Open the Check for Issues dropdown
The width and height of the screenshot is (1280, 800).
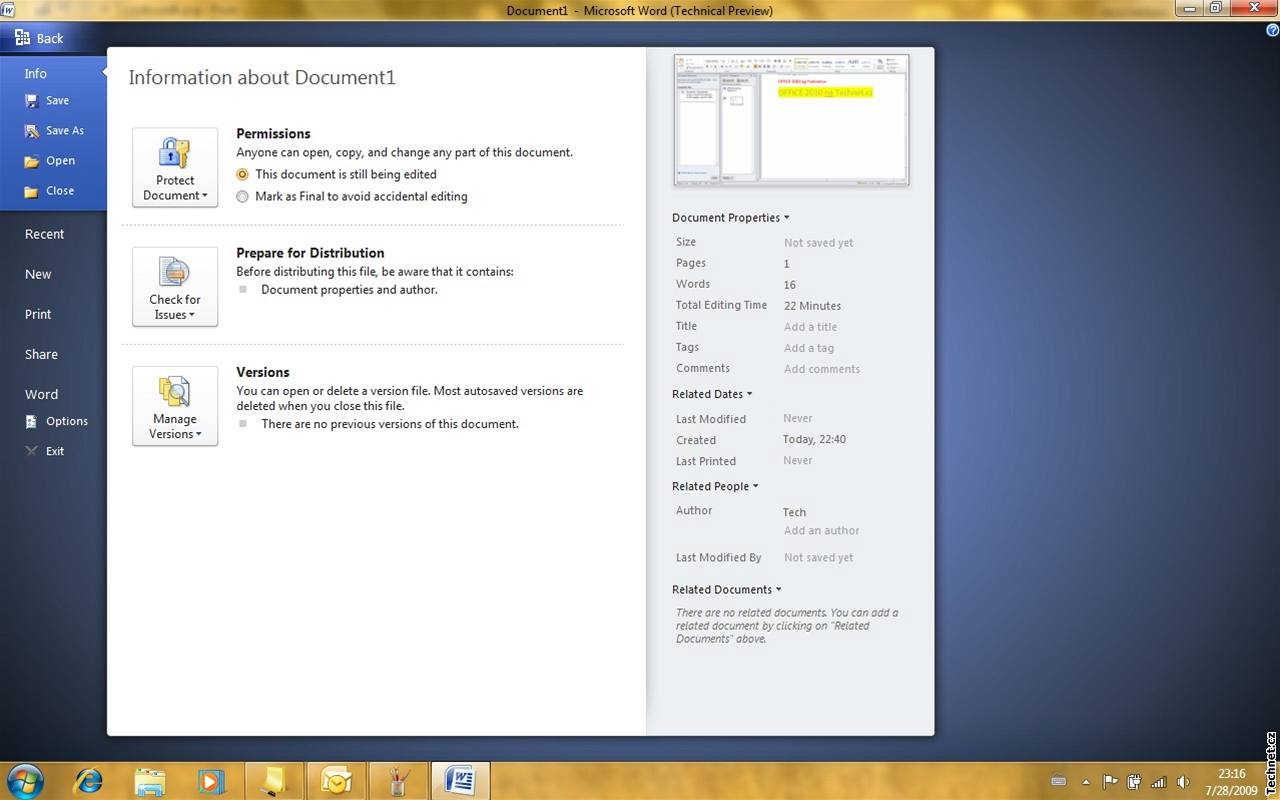point(175,286)
